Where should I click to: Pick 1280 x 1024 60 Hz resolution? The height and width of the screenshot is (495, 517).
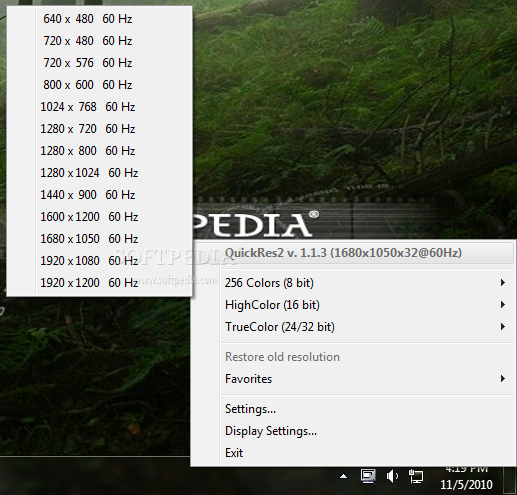pyautogui.click(x=99, y=173)
